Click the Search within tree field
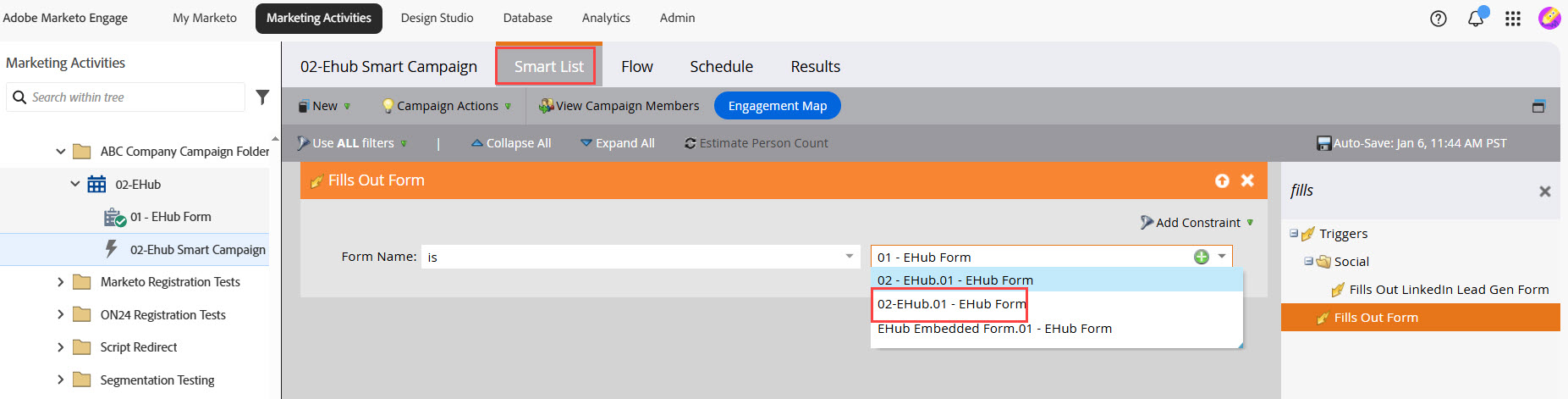Image resolution: width=1568 pixels, height=399 pixels. tap(125, 97)
